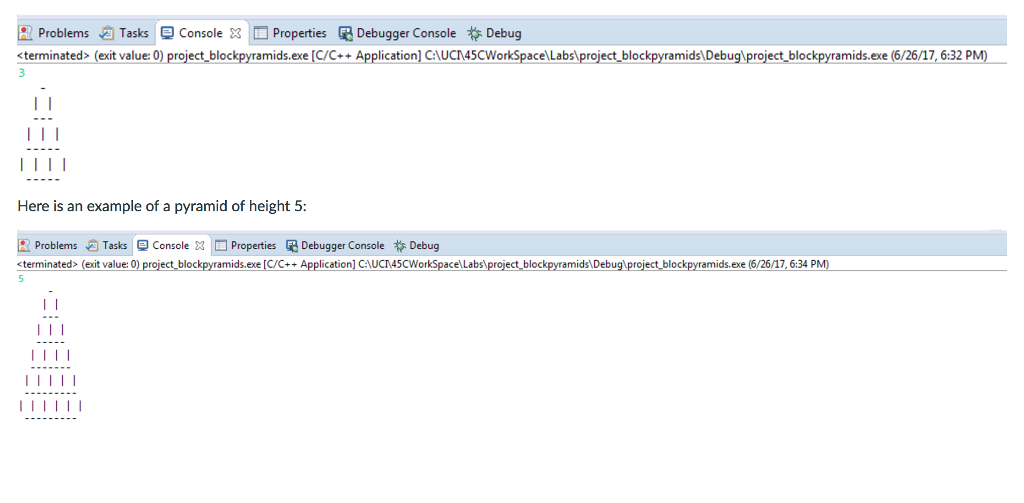The image size is (1024, 503).
Task: Switch to Tasks tab in upper panel
Action: 124,33
